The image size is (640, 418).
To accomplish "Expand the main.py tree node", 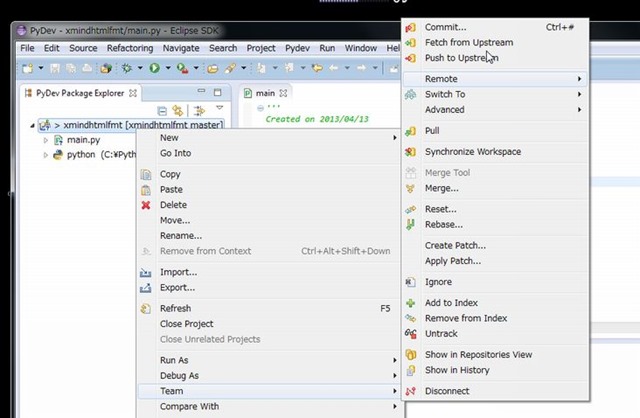I will click(x=45, y=141).
